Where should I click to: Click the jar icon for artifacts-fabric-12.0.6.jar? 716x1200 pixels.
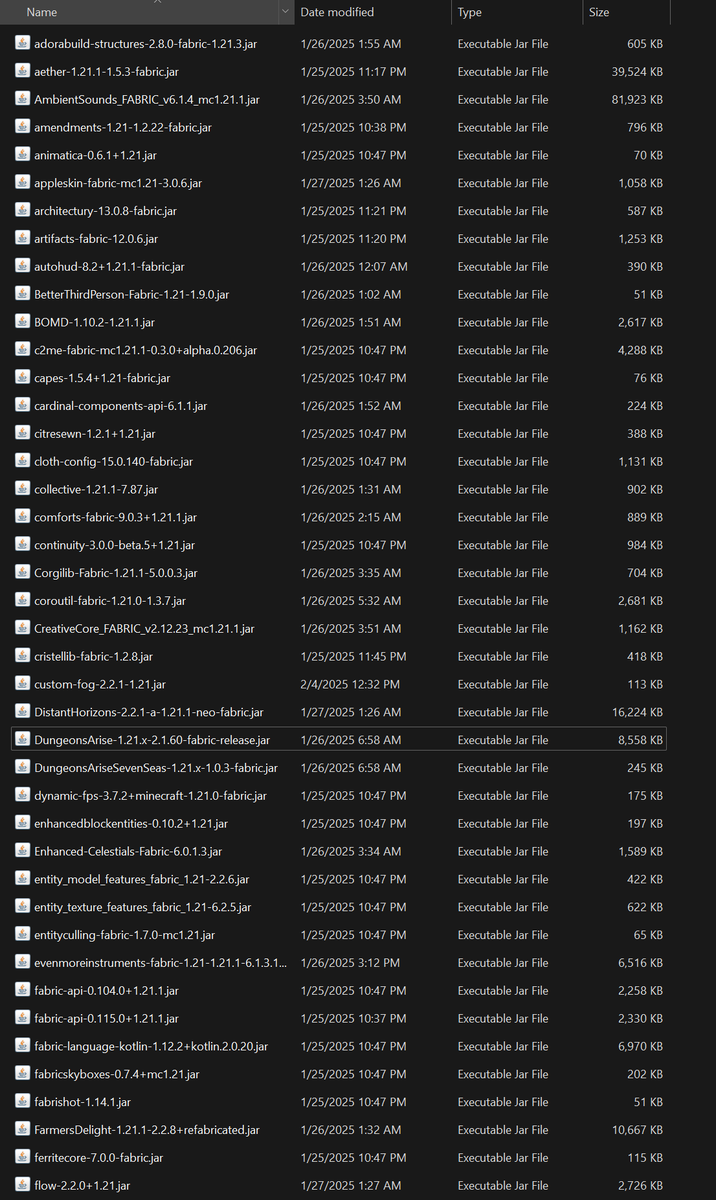point(23,239)
